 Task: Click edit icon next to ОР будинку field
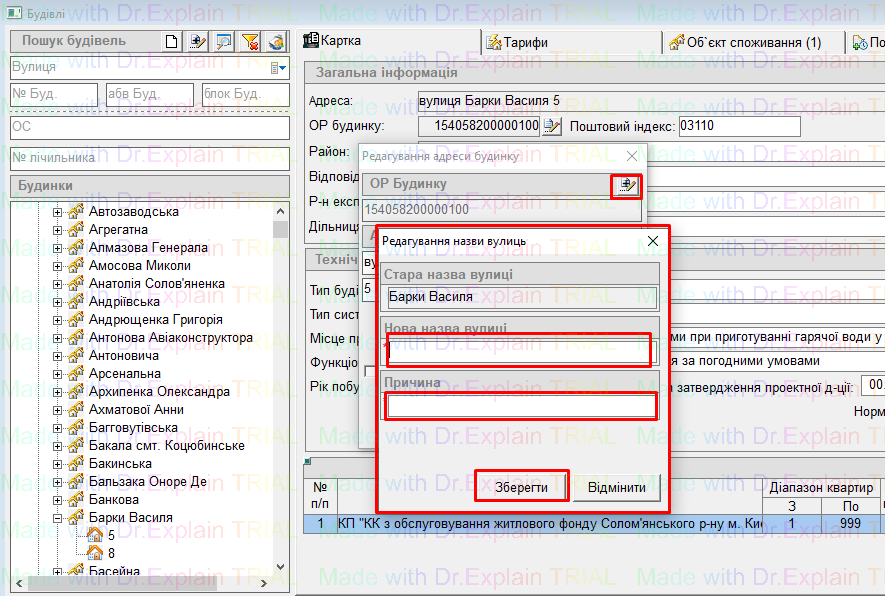[x=552, y=126]
